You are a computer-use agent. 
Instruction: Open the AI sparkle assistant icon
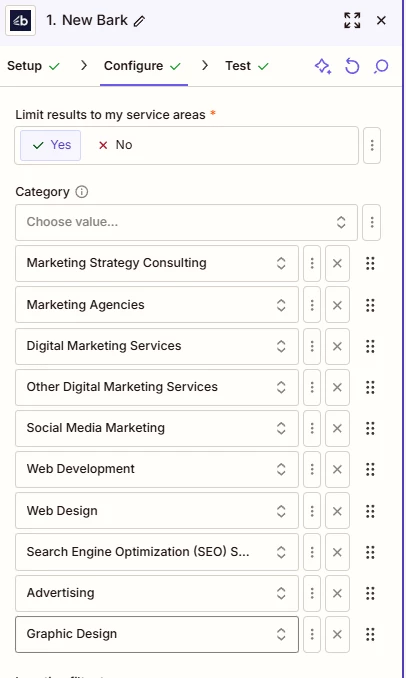(323, 66)
